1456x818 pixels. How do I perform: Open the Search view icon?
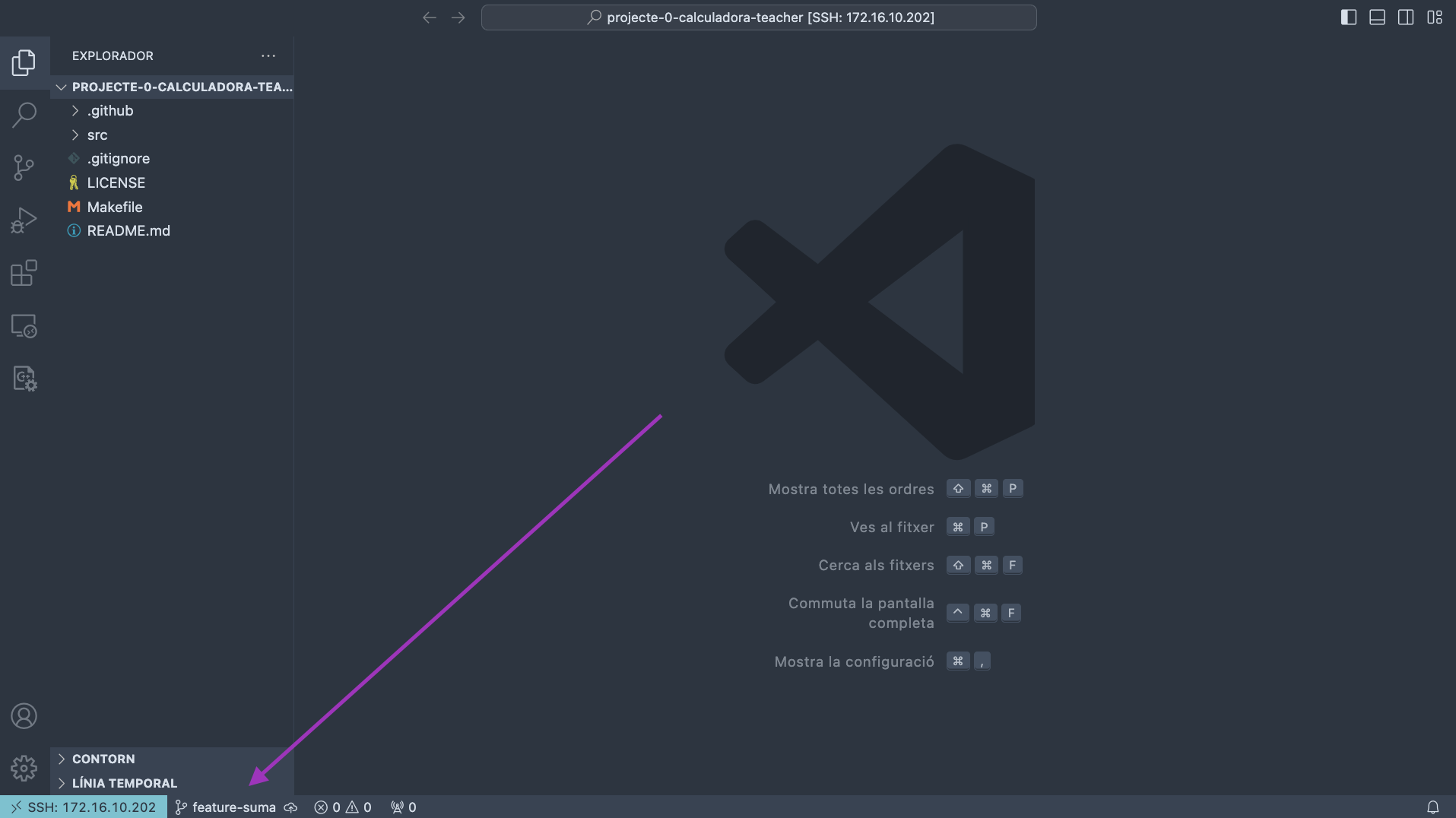[x=24, y=115]
